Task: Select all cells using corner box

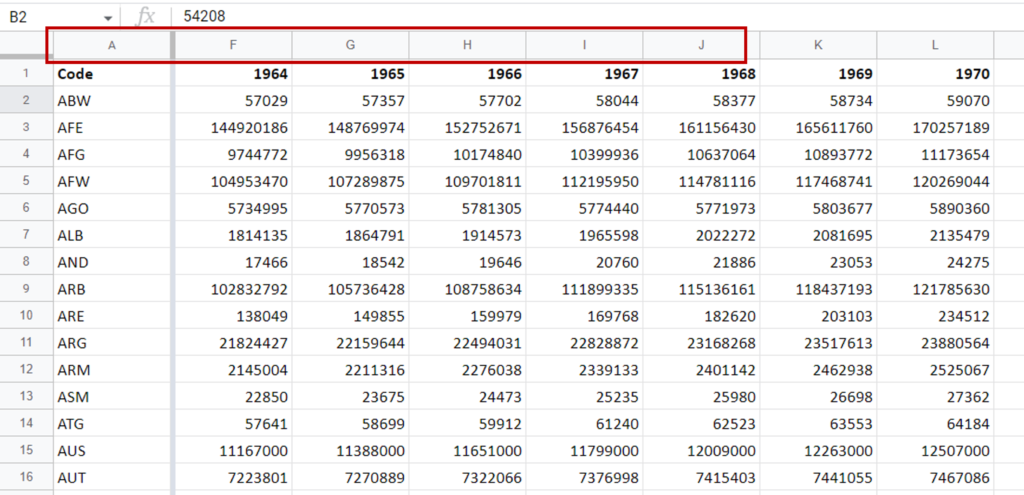Action: 25,45
